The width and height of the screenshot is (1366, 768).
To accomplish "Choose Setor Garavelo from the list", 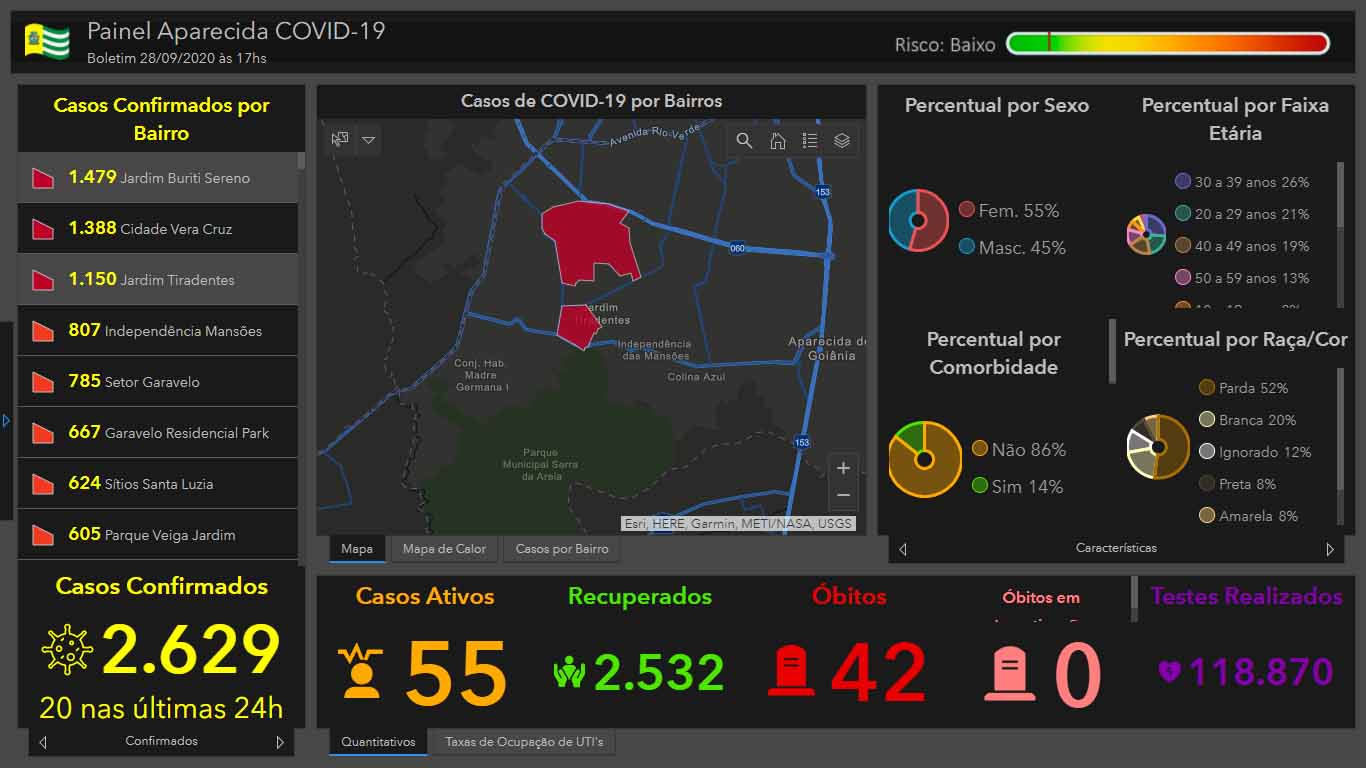I will 158,382.
